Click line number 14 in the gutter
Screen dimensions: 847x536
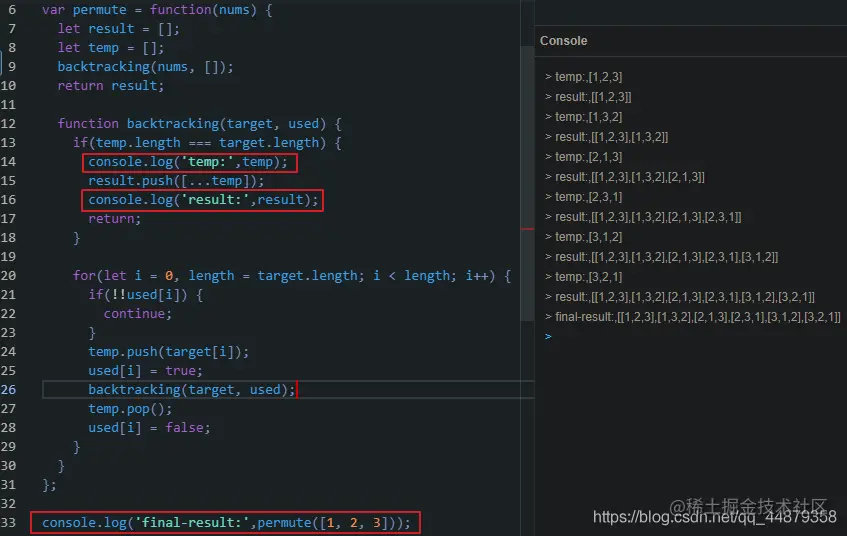click(x=8, y=162)
